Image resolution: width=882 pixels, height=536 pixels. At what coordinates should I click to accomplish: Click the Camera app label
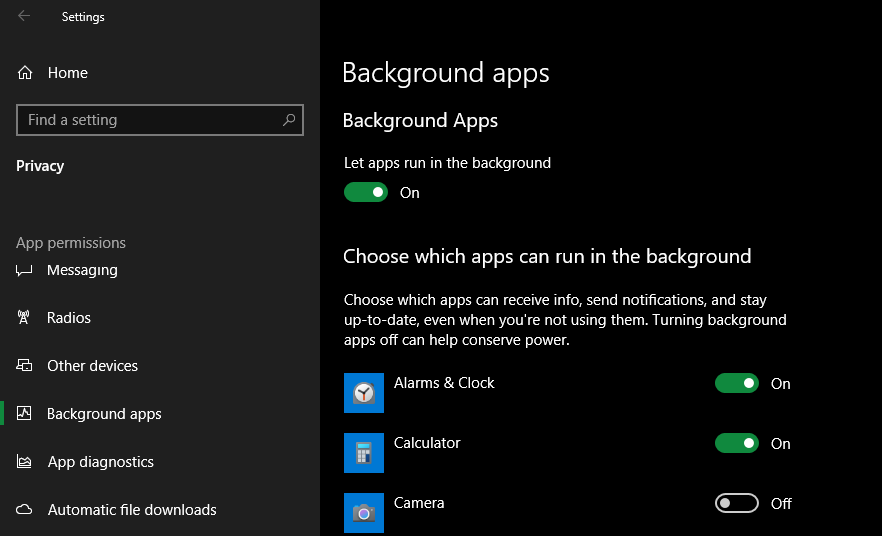point(419,503)
